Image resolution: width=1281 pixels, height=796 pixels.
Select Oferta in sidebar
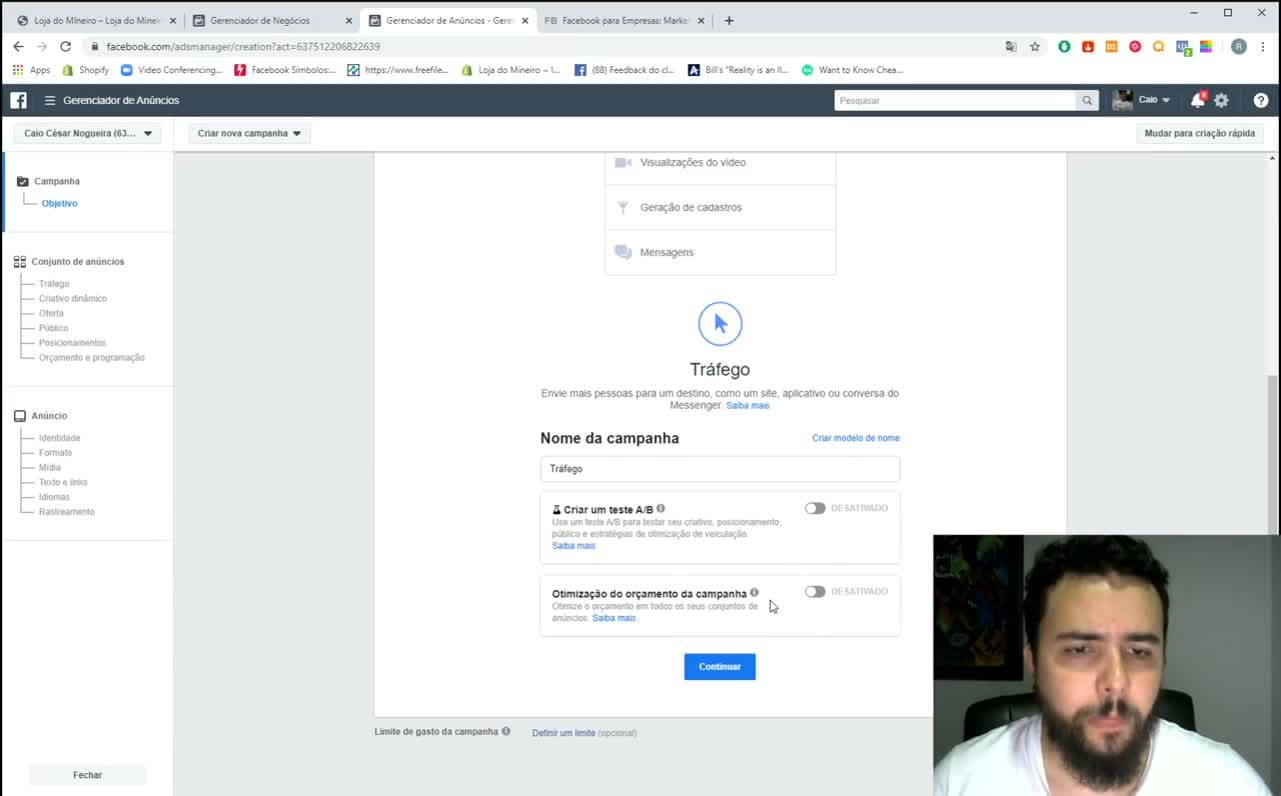click(x=51, y=313)
